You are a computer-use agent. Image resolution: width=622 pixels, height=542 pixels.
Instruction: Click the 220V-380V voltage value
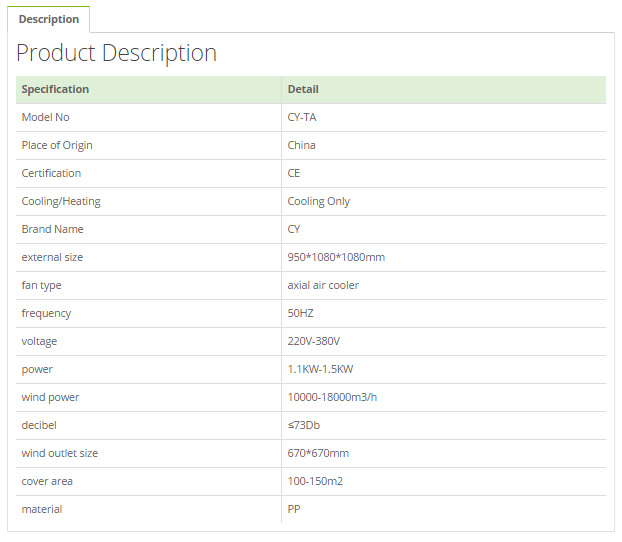click(313, 341)
